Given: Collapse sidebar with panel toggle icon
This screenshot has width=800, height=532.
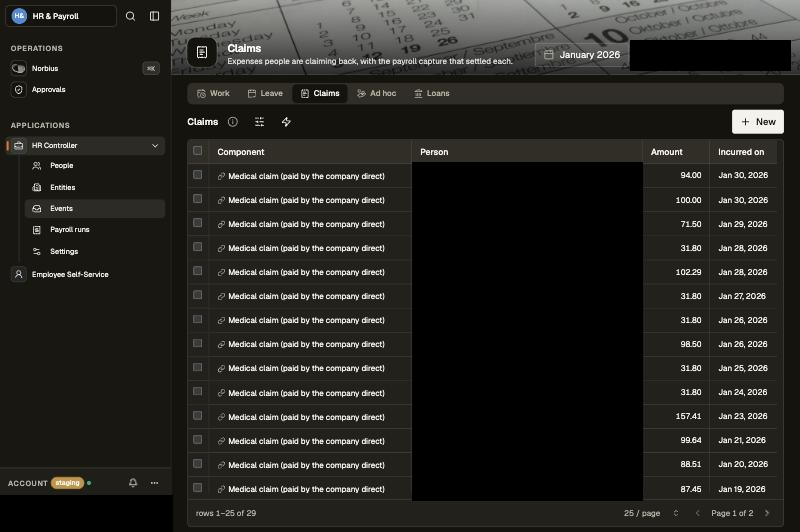Looking at the screenshot, I should (x=155, y=16).
